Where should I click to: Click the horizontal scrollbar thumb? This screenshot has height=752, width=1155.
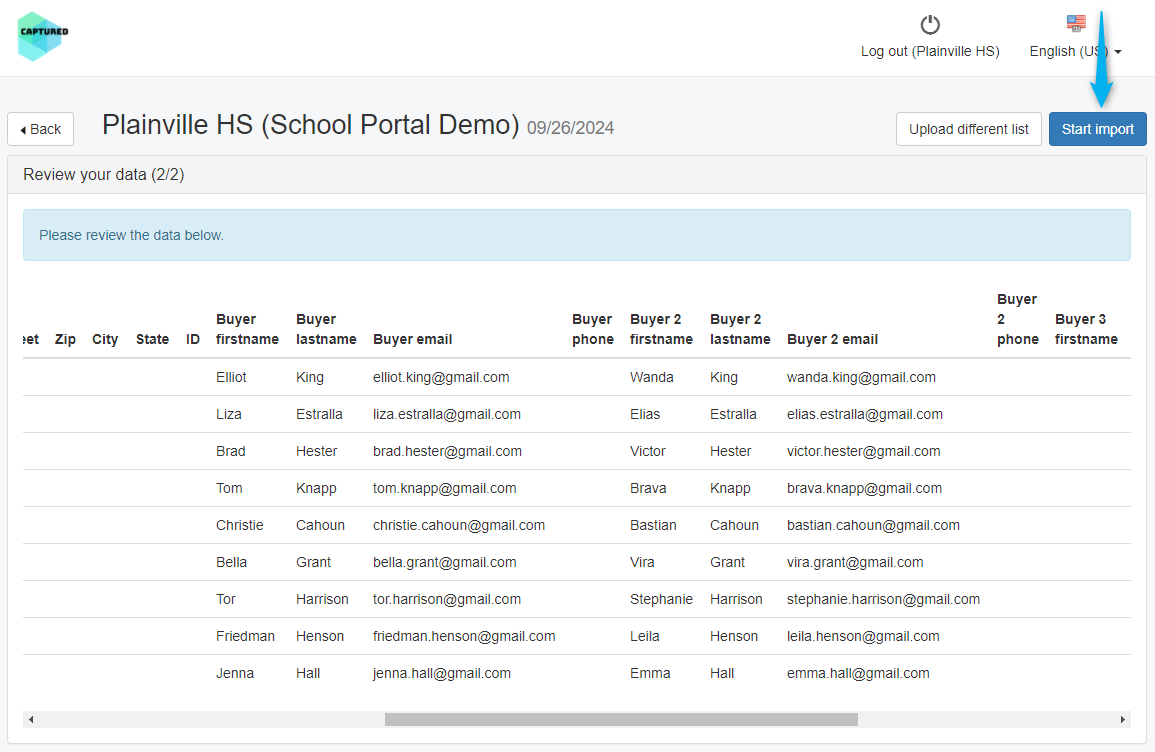pyautogui.click(x=621, y=719)
